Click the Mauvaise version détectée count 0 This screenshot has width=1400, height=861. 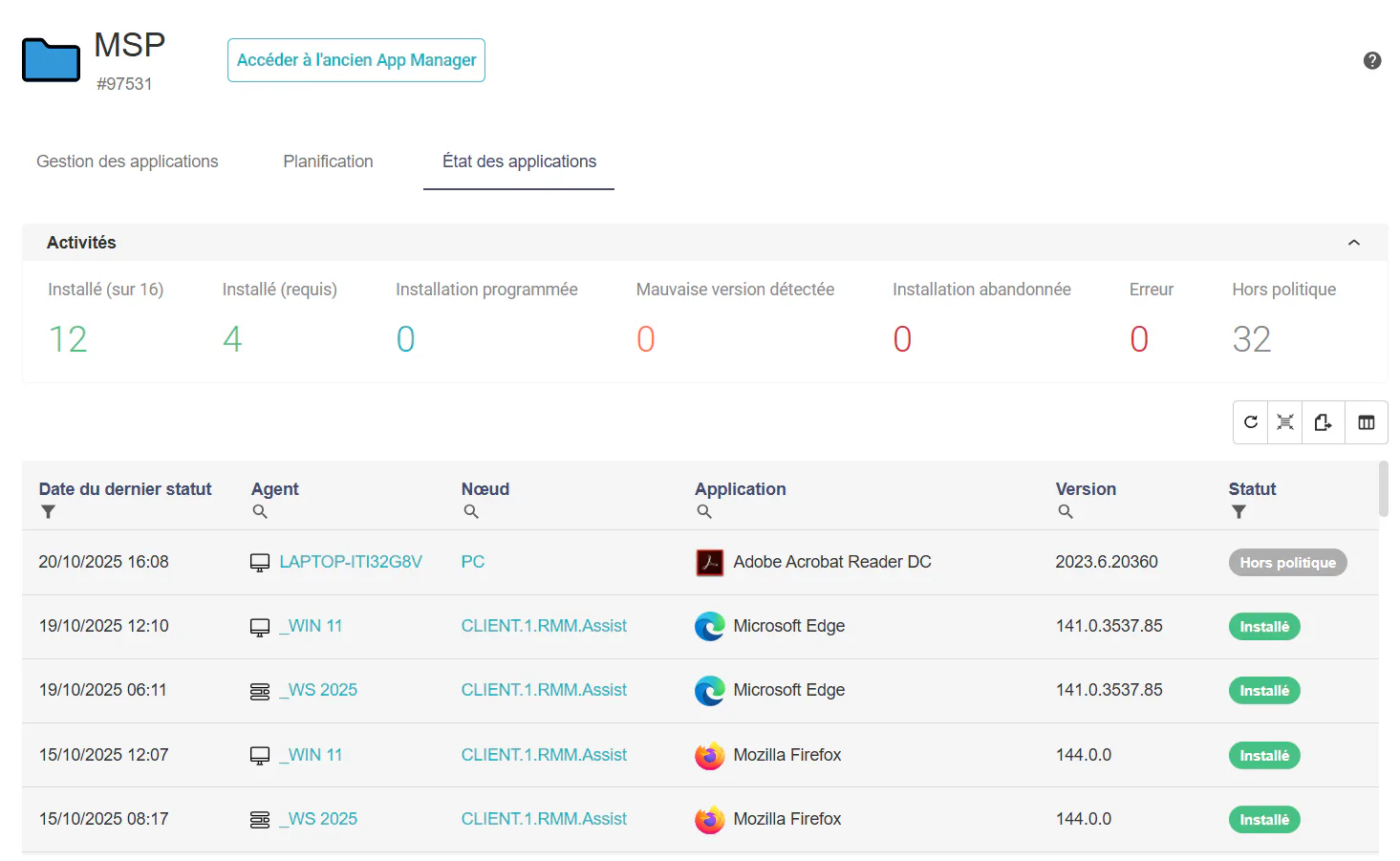point(646,339)
